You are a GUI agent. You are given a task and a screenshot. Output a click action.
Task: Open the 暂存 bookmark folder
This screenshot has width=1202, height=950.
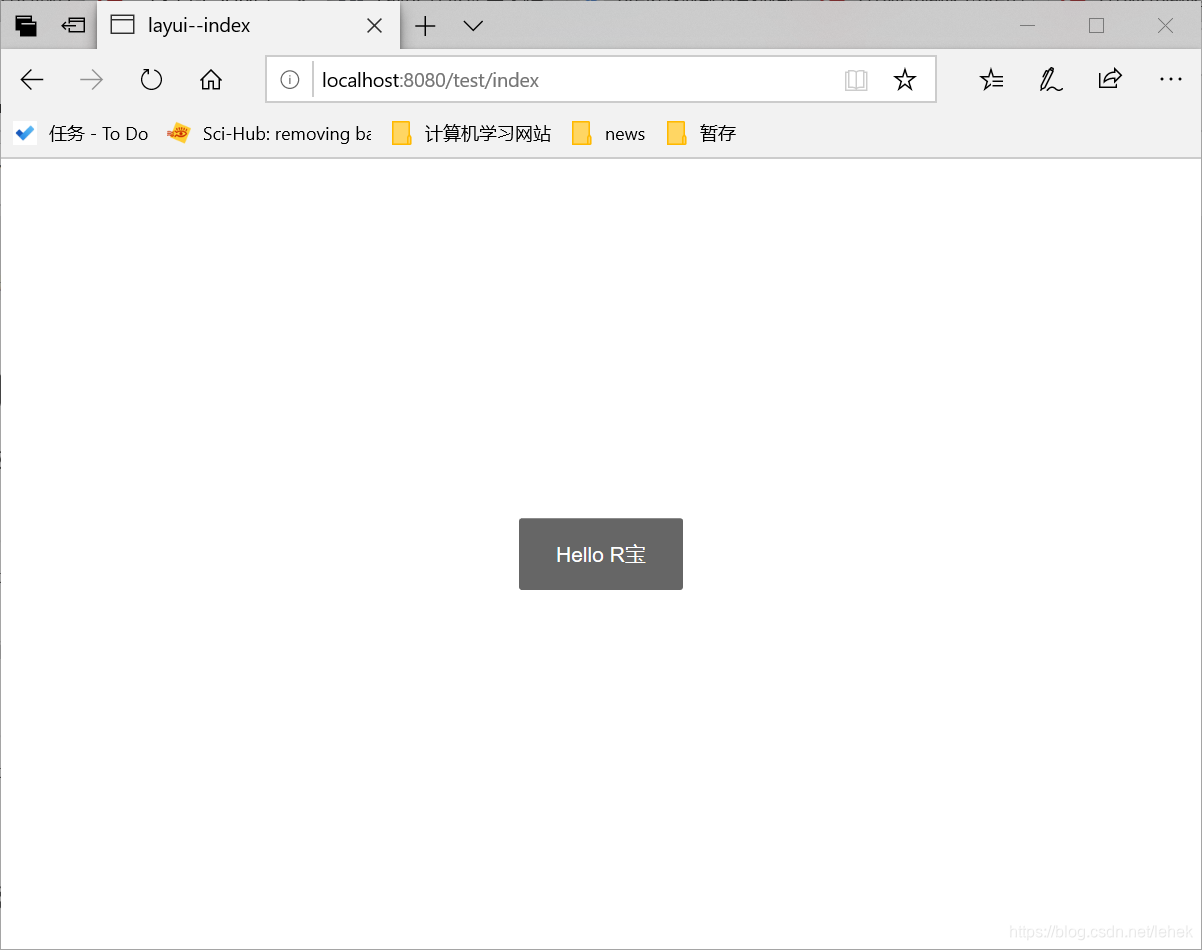[702, 133]
